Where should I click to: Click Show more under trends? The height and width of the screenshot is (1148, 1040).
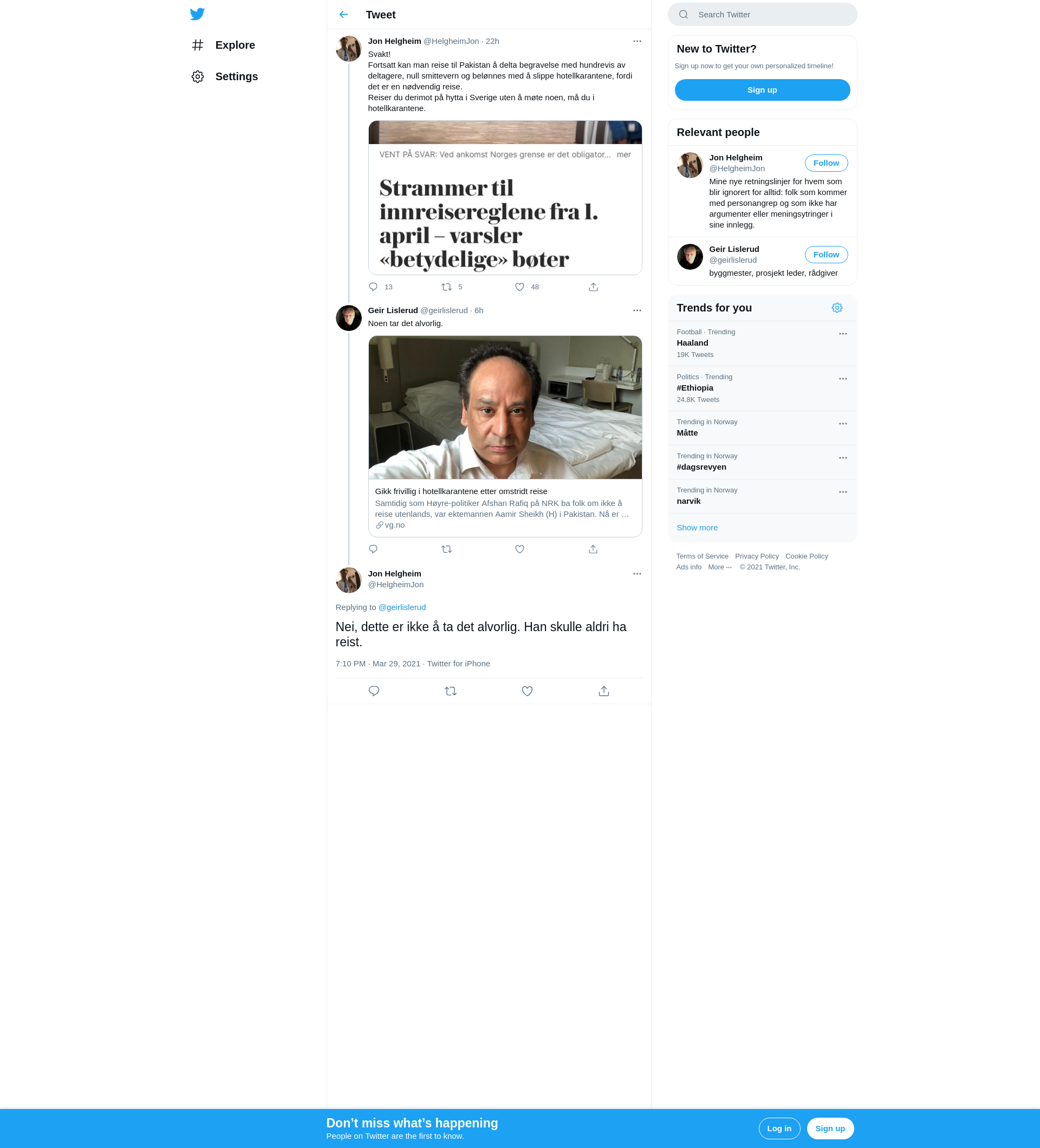pyautogui.click(x=697, y=528)
